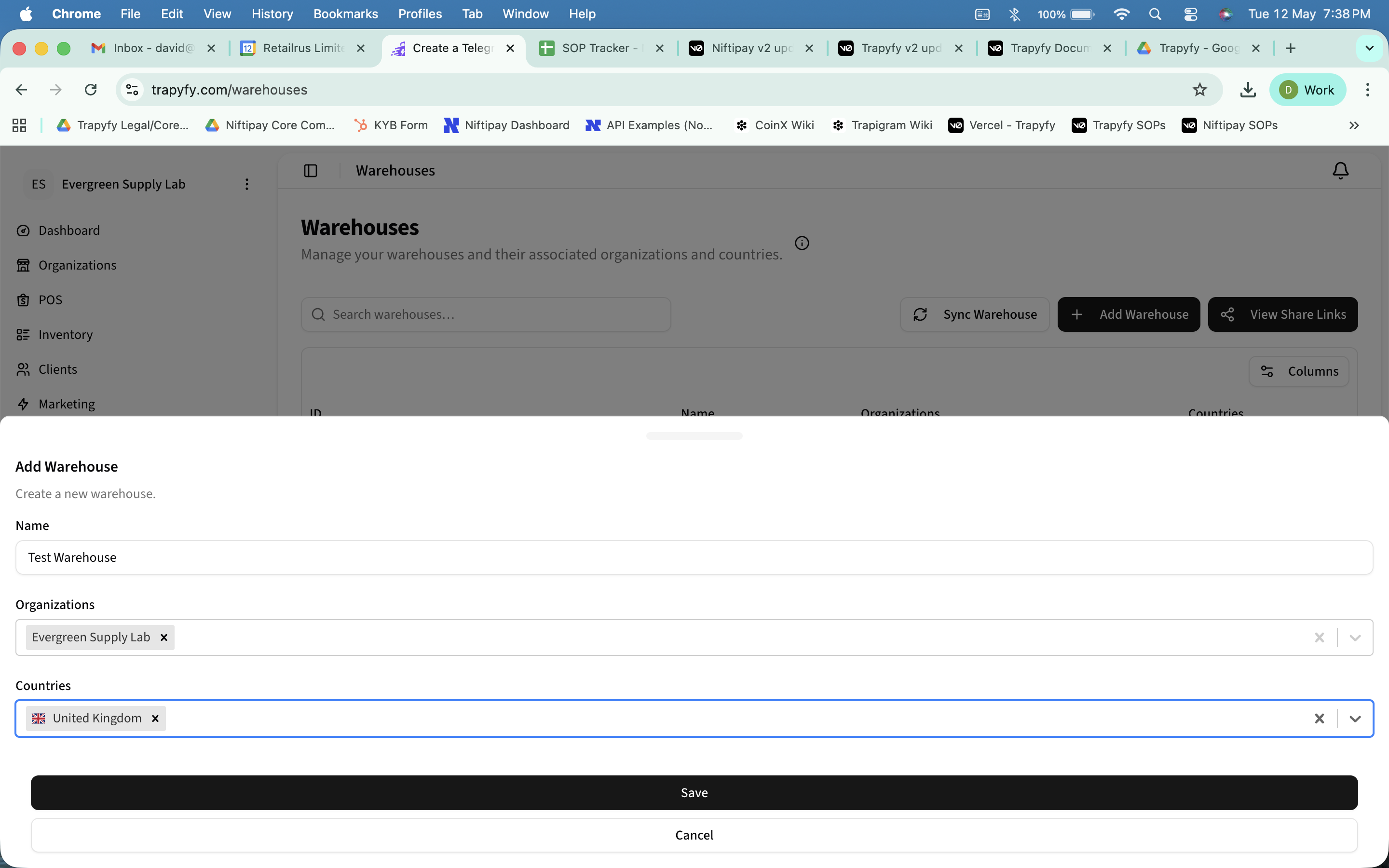1389x868 pixels.
Task: Open View Share Links
Action: 1282,314
